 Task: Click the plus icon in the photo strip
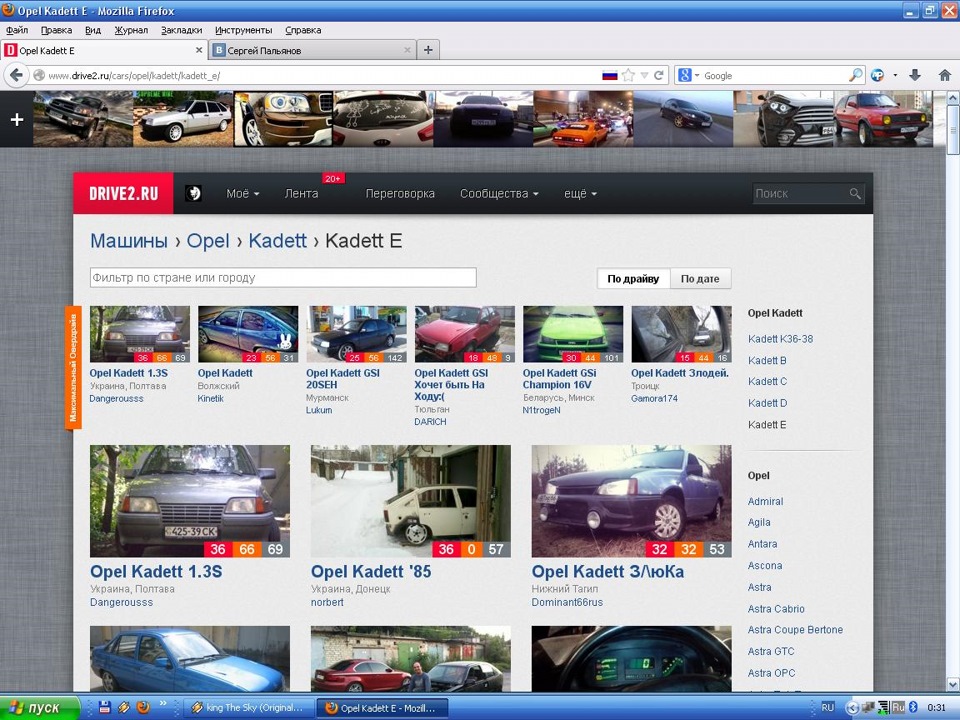17,119
